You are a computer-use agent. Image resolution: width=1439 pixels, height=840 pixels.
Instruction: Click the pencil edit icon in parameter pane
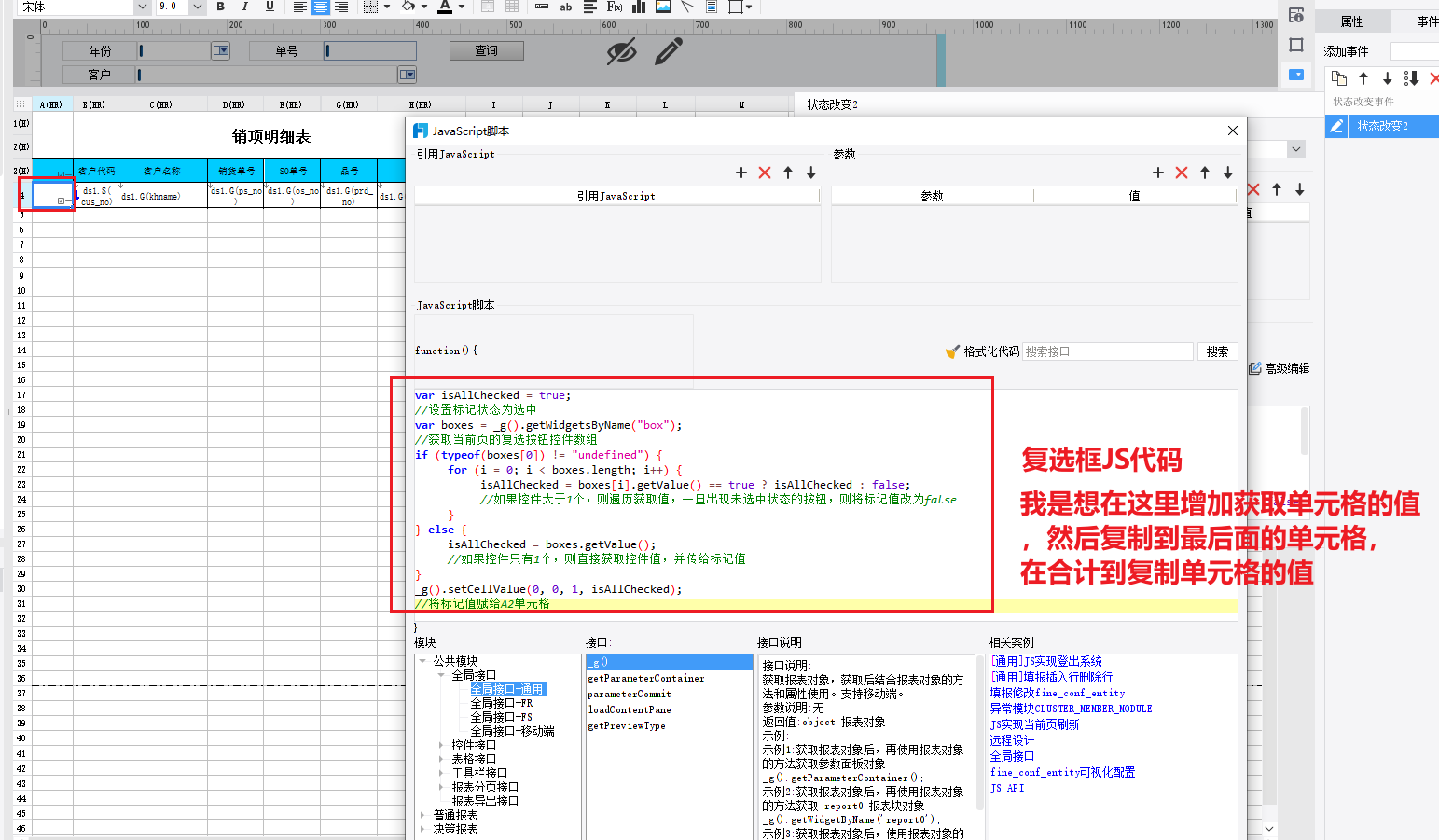pos(668,52)
